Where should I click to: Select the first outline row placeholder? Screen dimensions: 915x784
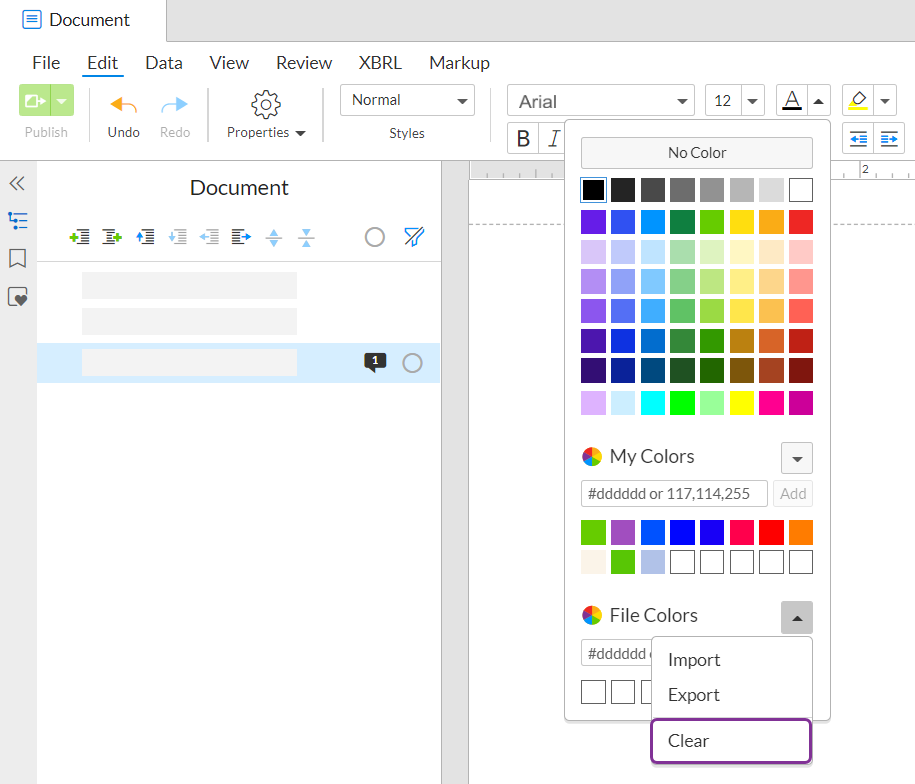[x=189, y=285]
